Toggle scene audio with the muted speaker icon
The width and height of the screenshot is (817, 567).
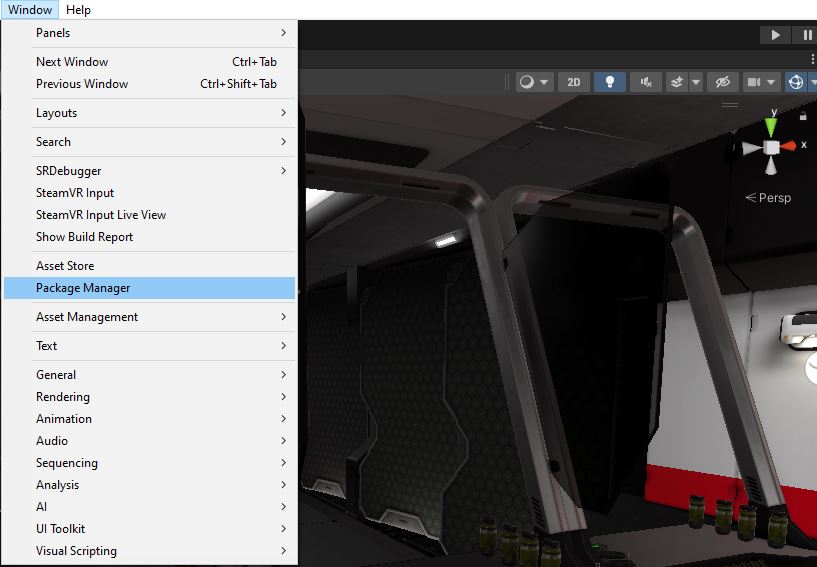point(646,82)
